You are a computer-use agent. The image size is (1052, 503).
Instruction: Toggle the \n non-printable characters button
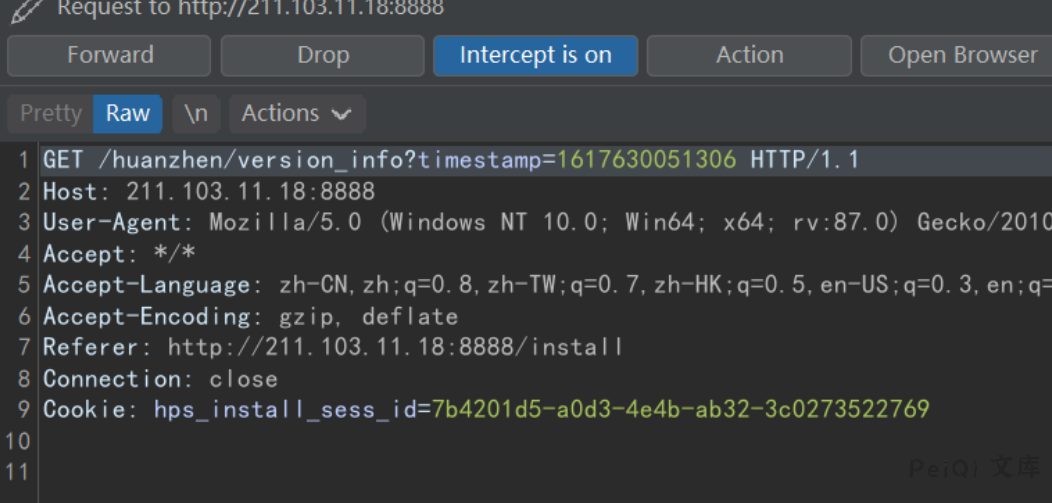(196, 114)
